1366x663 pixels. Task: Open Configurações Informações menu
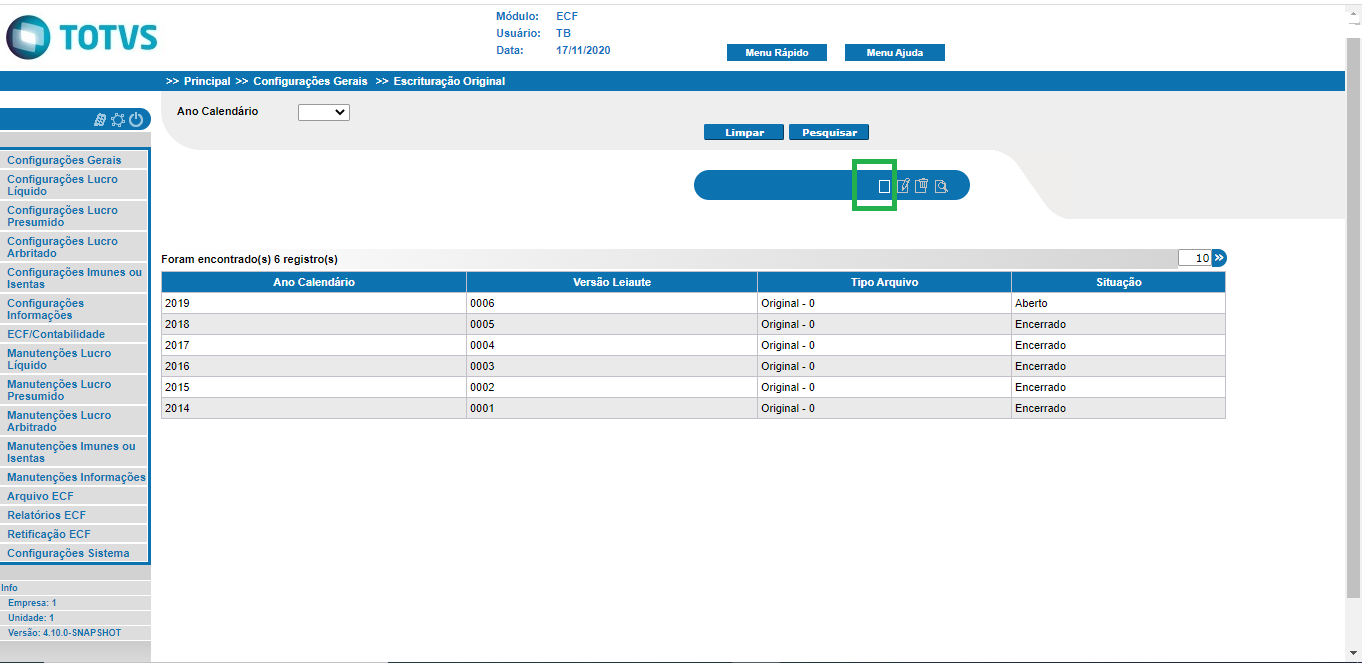[75, 309]
